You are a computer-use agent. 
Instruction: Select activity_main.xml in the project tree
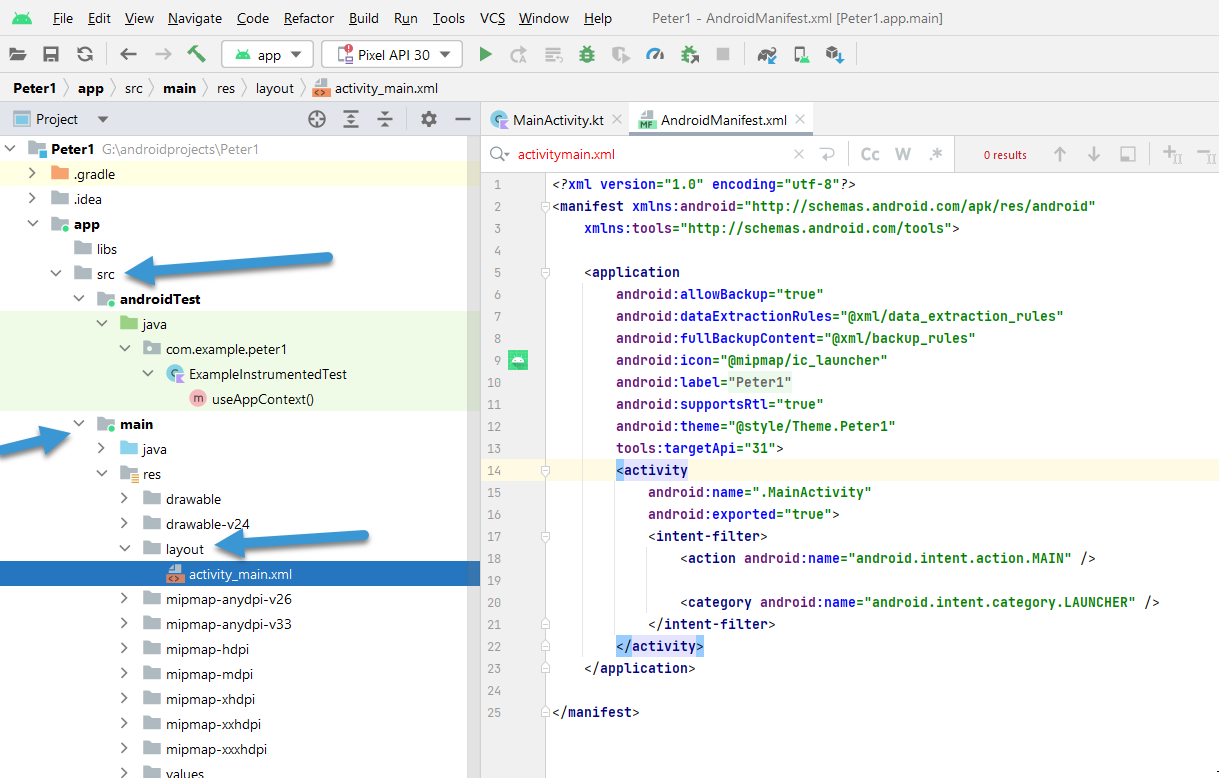pyautogui.click(x=240, y=574)
